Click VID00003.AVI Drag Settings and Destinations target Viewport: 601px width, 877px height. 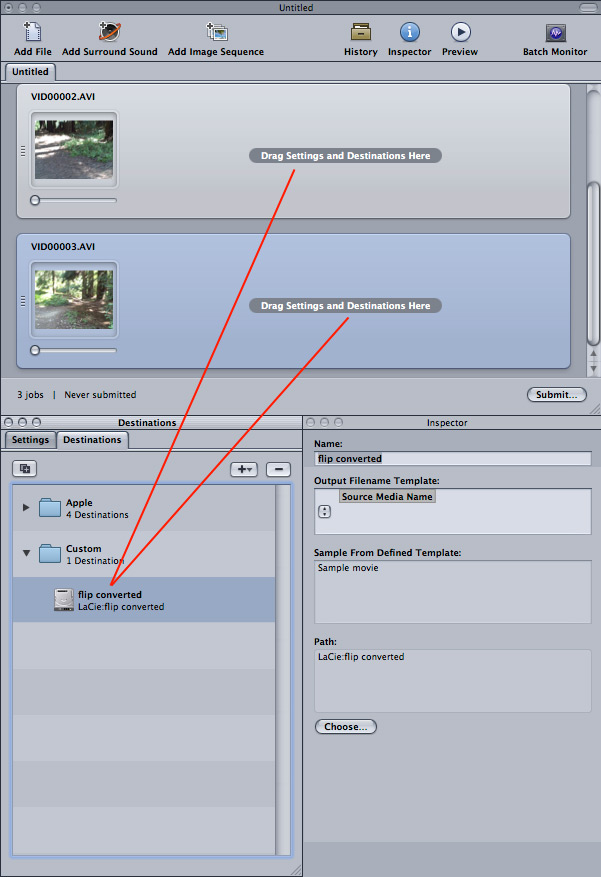346,306
